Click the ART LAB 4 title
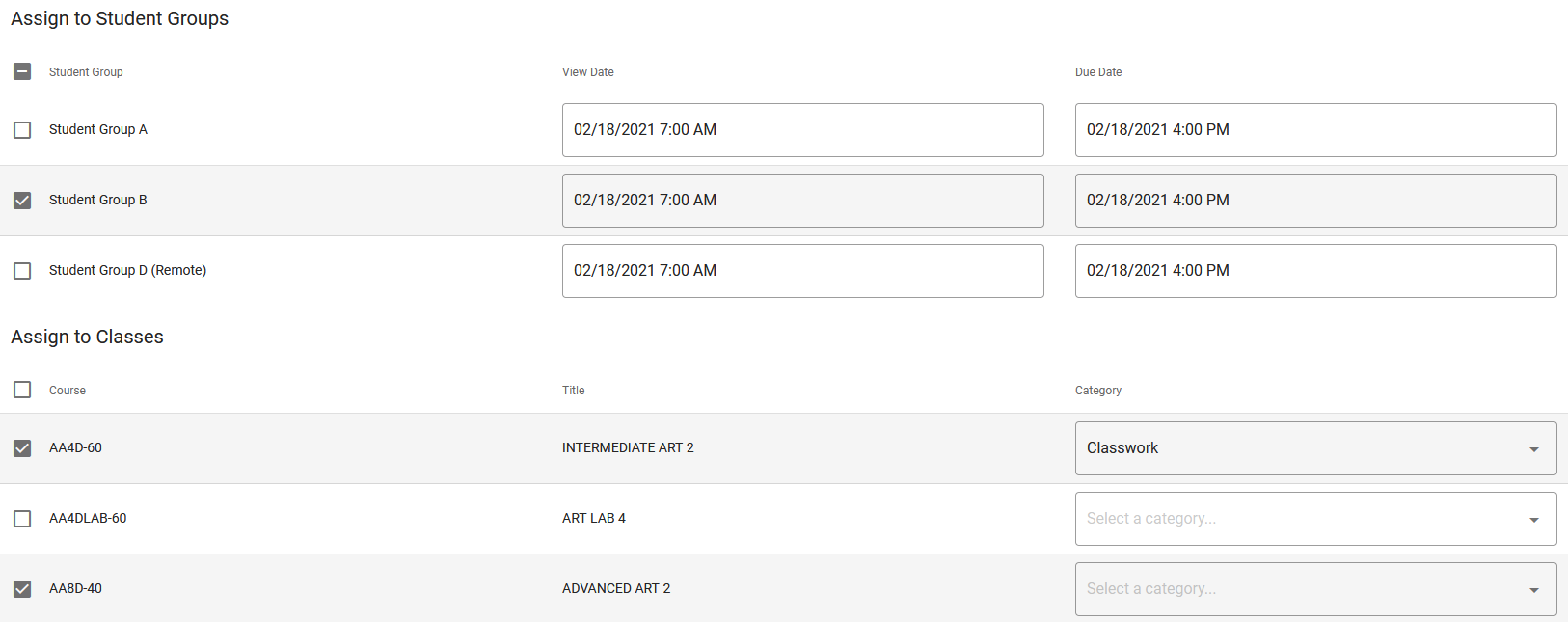The image size is (1568, 622). (x=594, y=518)
